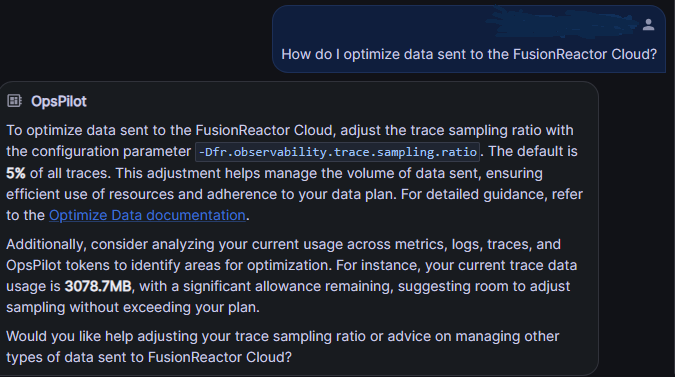Click the OpsPilot bot icon beside the name
Viewport: 675px width, 377px height.
click(x=14, y=101)
